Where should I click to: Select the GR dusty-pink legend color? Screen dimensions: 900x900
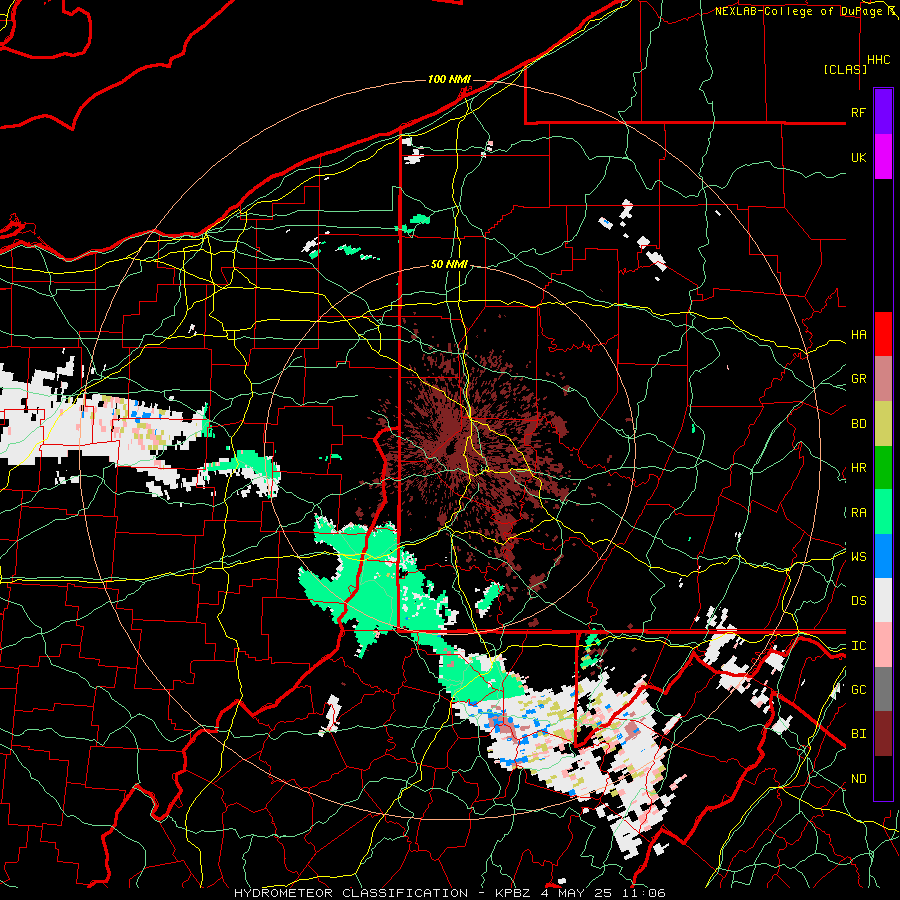[x=883, y=379]
